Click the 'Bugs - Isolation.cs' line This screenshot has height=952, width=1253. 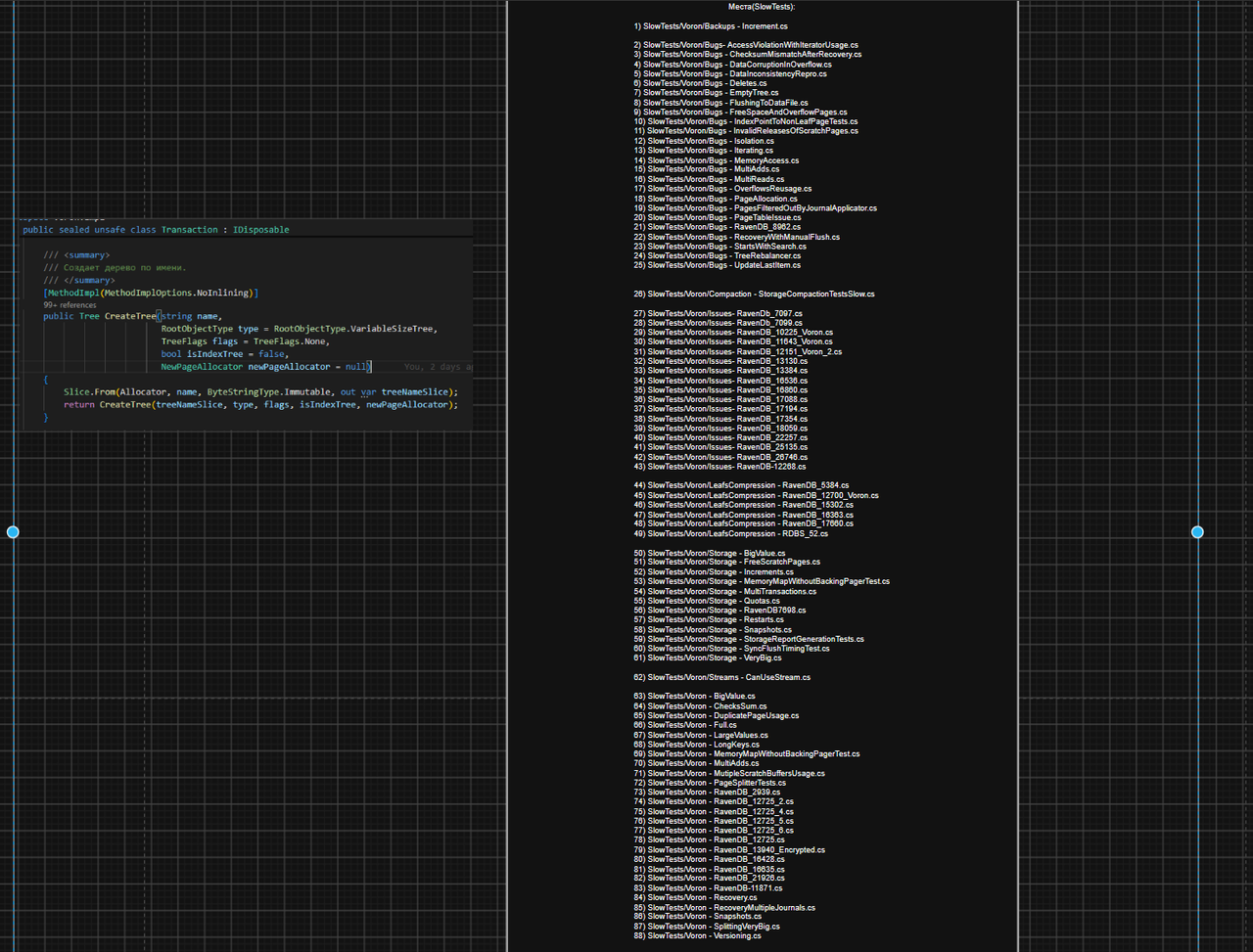[x=704, y=141]
